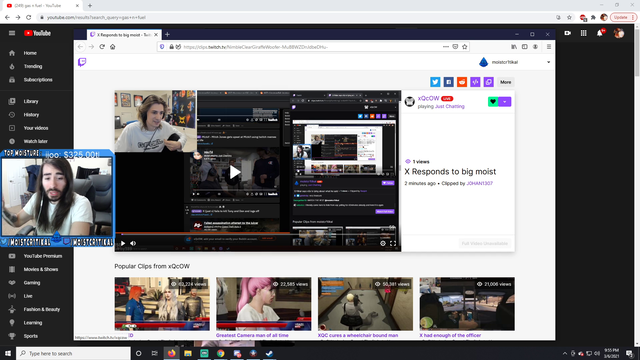Open the xQcOW channel link
The image size is (640, 360).
tap(429, 98)
